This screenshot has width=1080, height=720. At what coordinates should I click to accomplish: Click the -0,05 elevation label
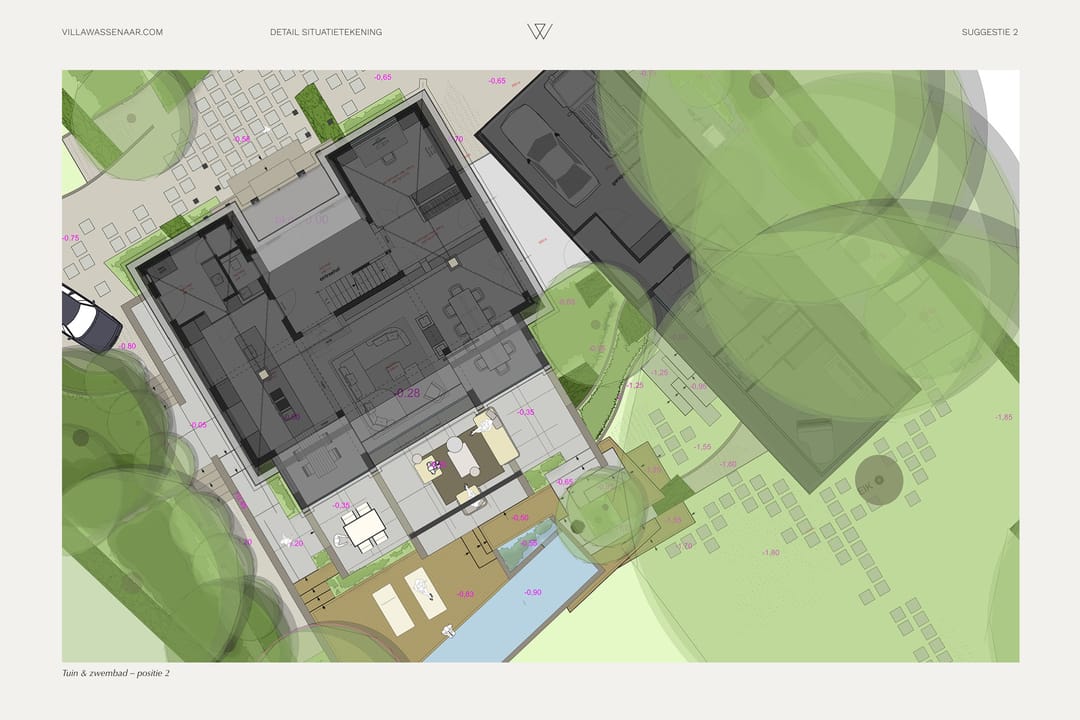198,425
